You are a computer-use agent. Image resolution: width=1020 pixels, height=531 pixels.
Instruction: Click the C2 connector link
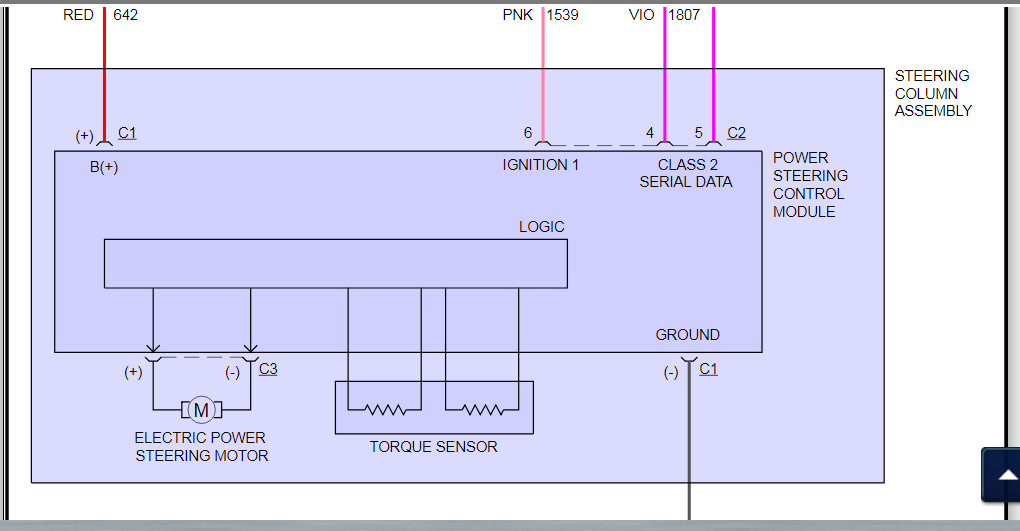[736, 133]
